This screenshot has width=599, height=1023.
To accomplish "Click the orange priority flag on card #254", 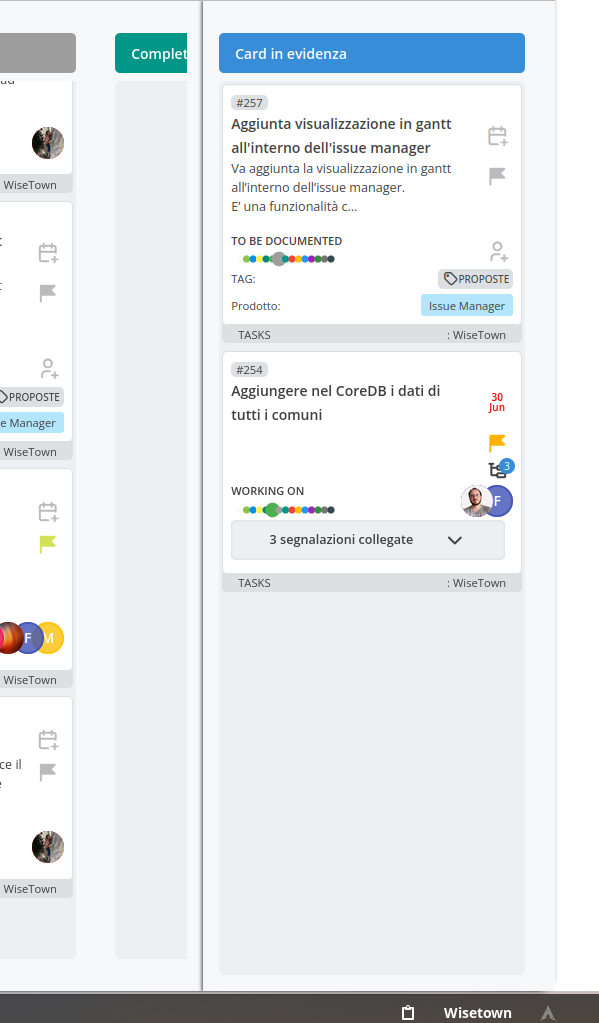I will 497,443.
